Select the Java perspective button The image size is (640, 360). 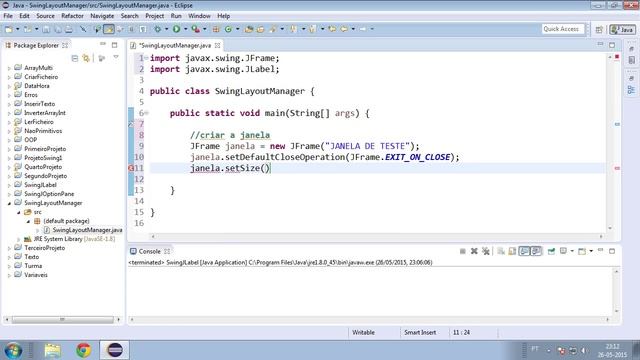pos(622,29)
